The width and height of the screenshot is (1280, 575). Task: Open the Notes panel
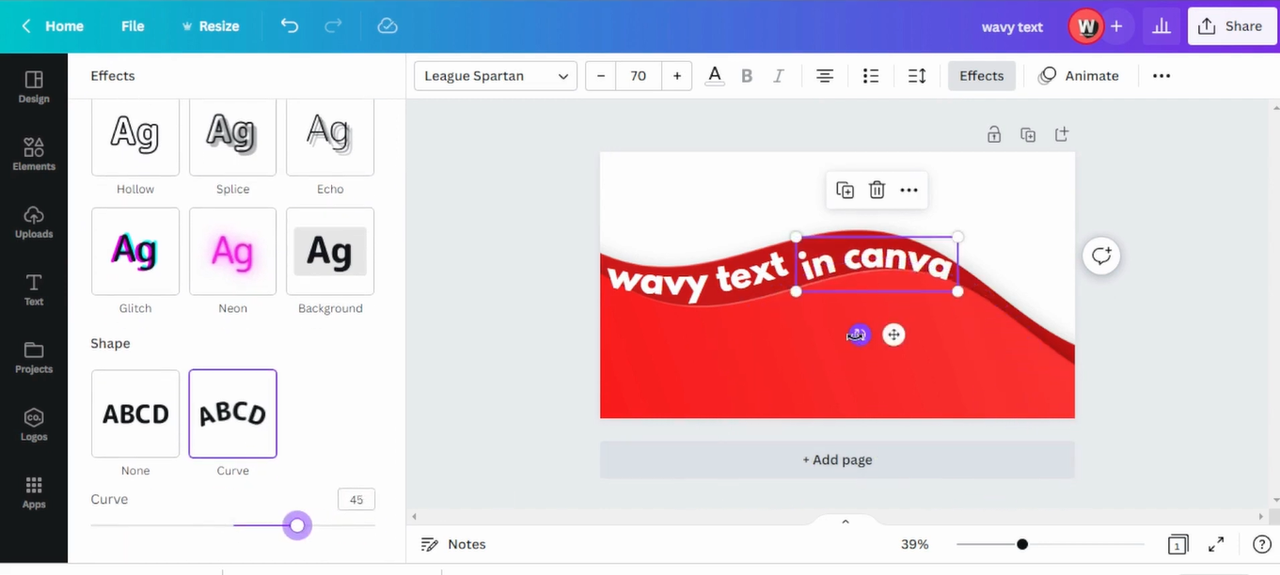pyautogui.click(x=453, y=544)
